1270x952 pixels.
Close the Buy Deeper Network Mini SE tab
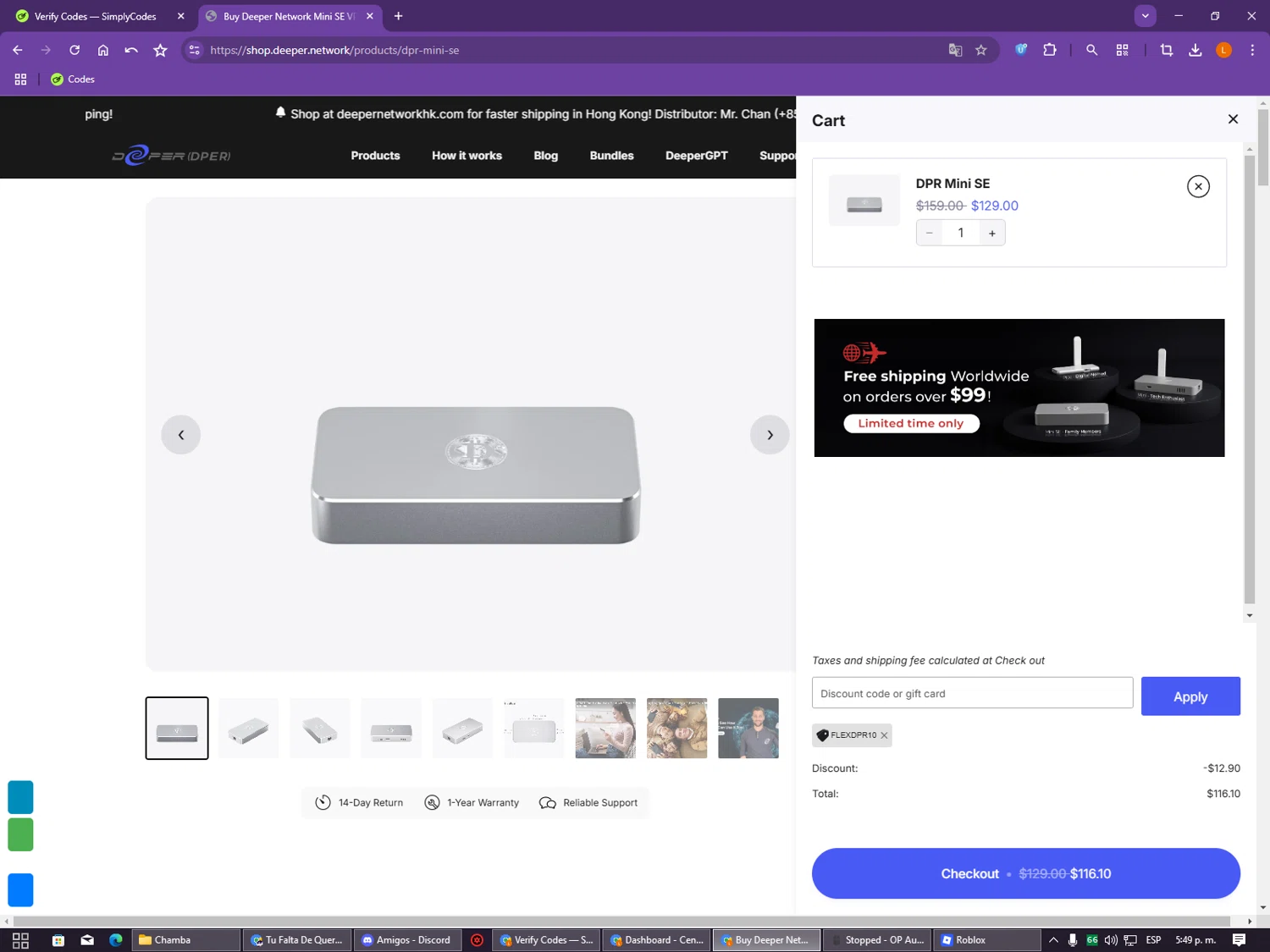pos(369,16)
